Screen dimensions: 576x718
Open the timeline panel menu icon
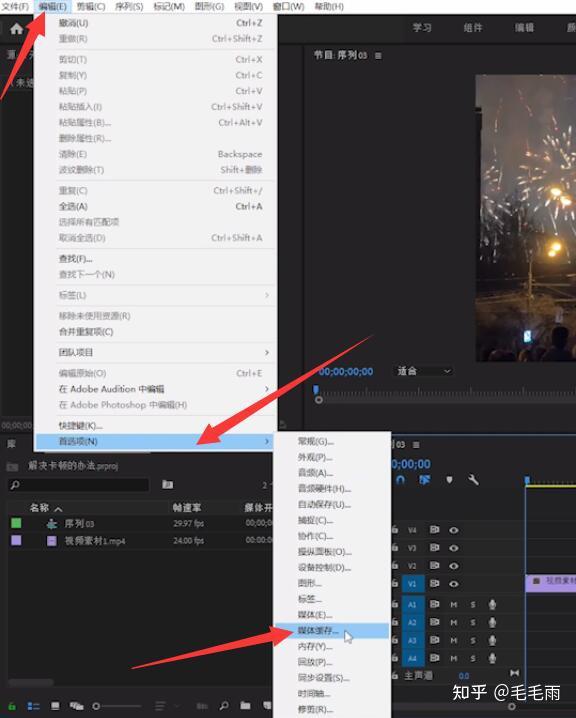[x=416, y=445]
